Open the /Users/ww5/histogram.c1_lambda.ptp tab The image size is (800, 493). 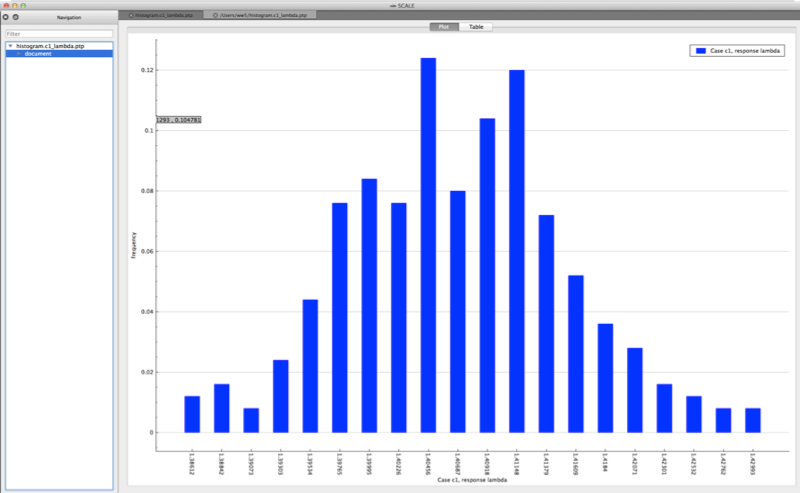click(258, 16)
